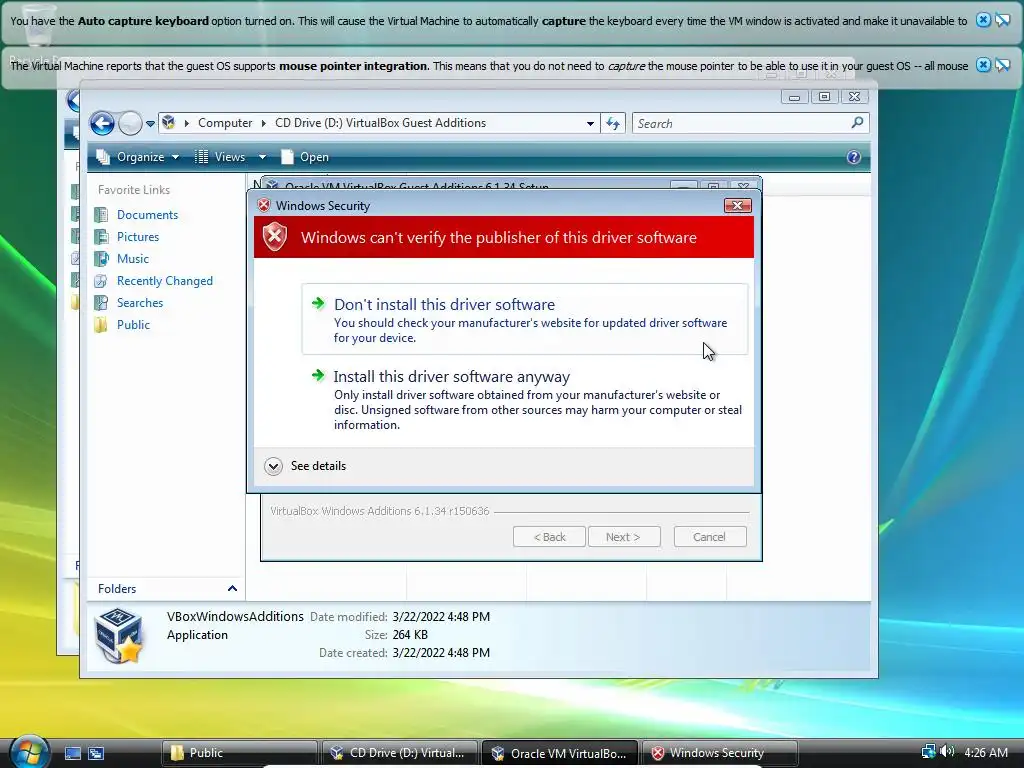This screenshot has height=768, width=1024.
Task: Choose Don't install this driver software
Action: tap(524, 319)
